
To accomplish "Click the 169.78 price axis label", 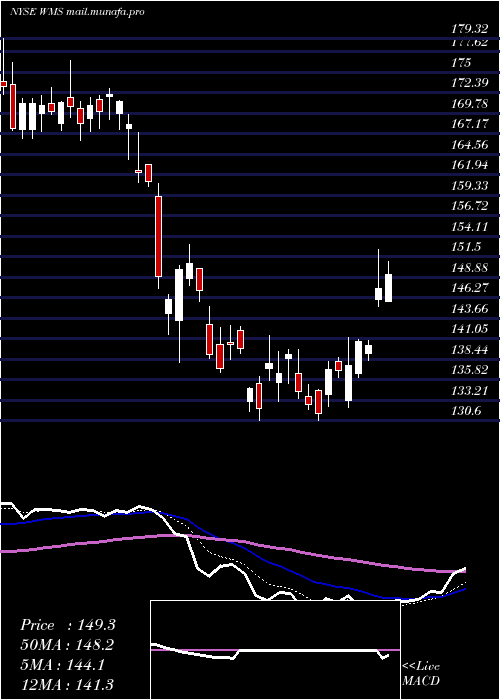I will 469,104.
